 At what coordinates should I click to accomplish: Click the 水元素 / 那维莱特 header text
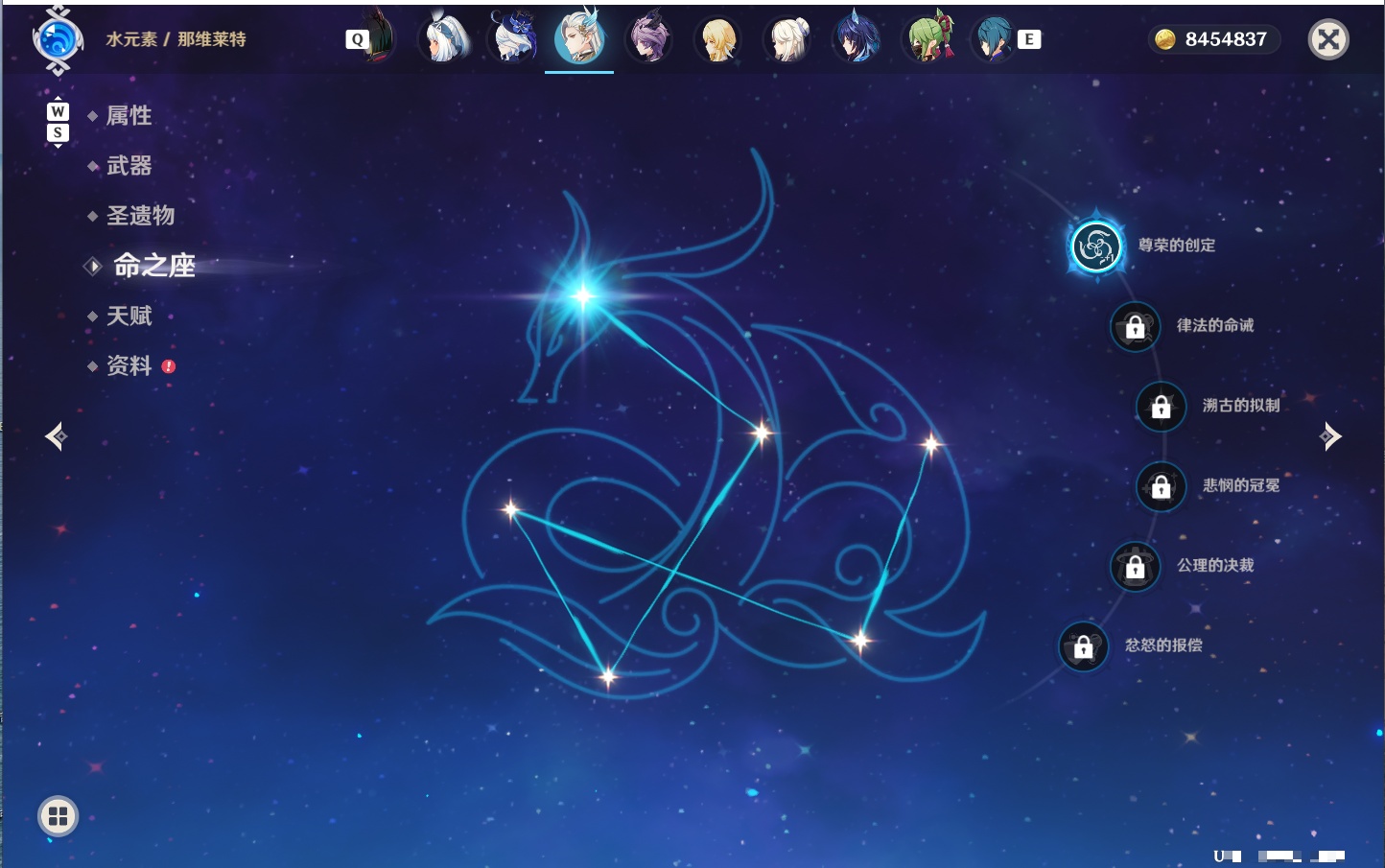click(176, 39)
